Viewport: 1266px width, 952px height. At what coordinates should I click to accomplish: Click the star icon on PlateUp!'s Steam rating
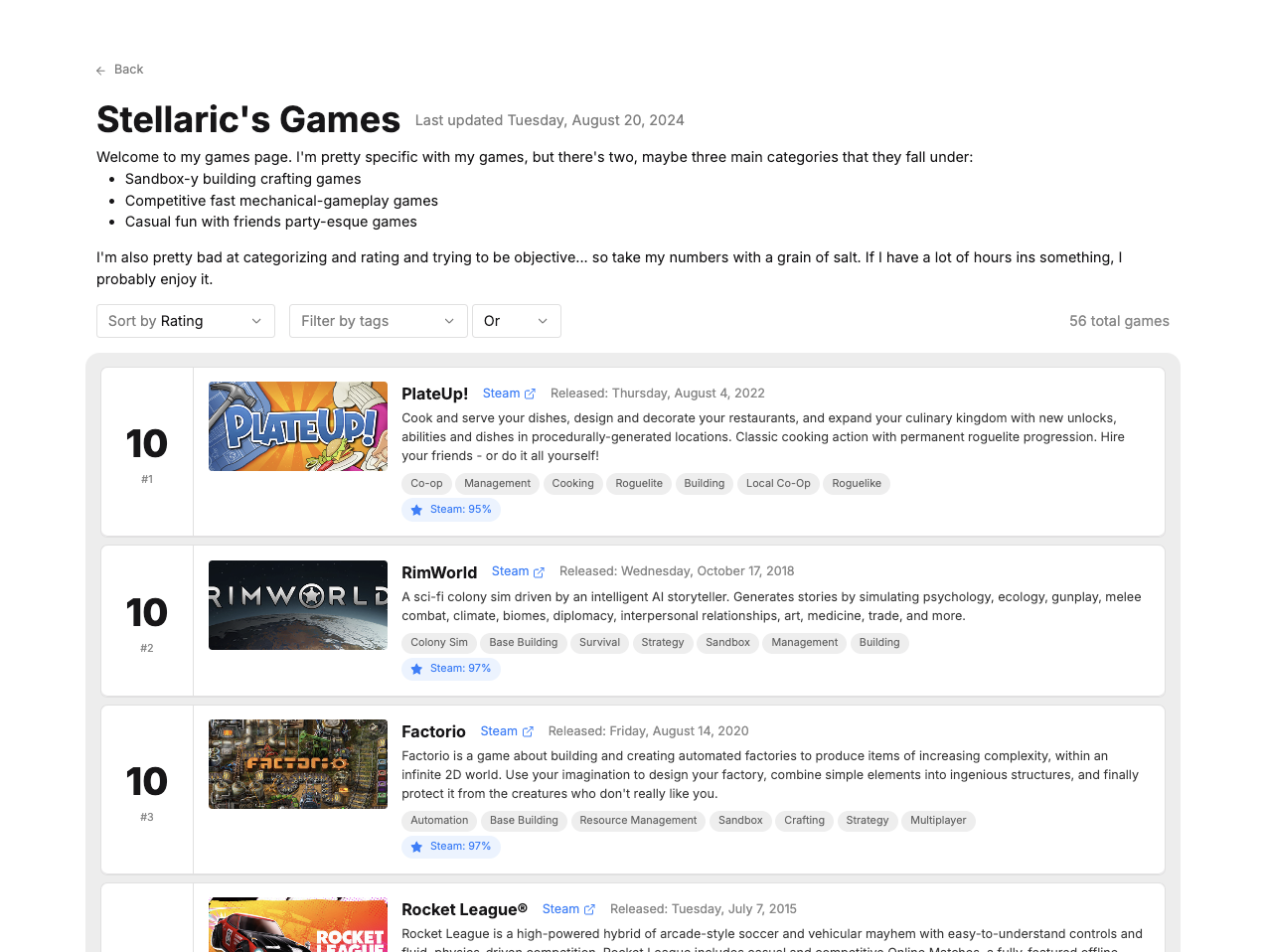[x=416, y=509]
